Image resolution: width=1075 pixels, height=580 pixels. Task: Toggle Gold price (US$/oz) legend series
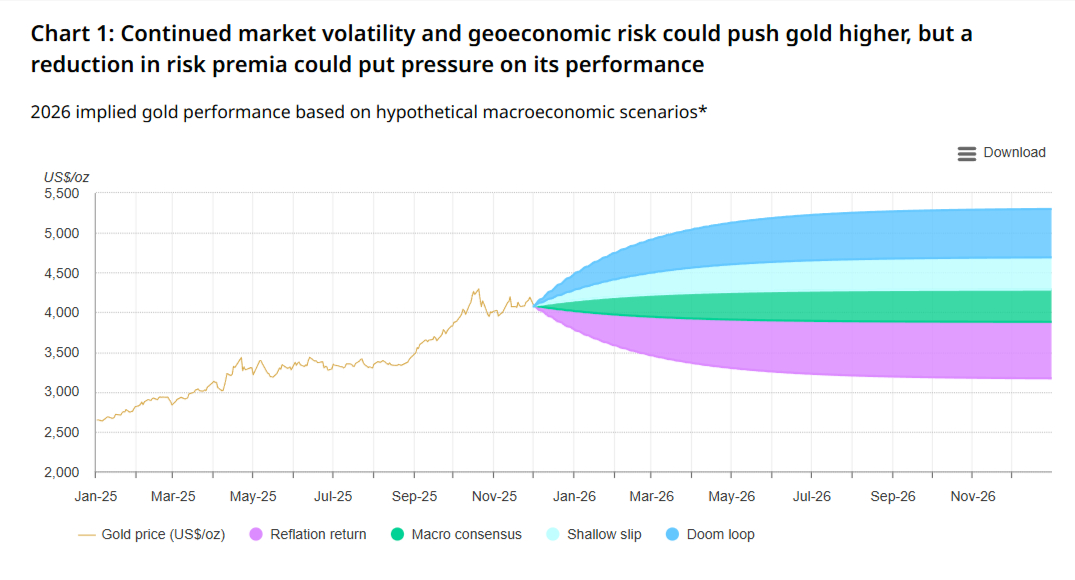(163, 534)
